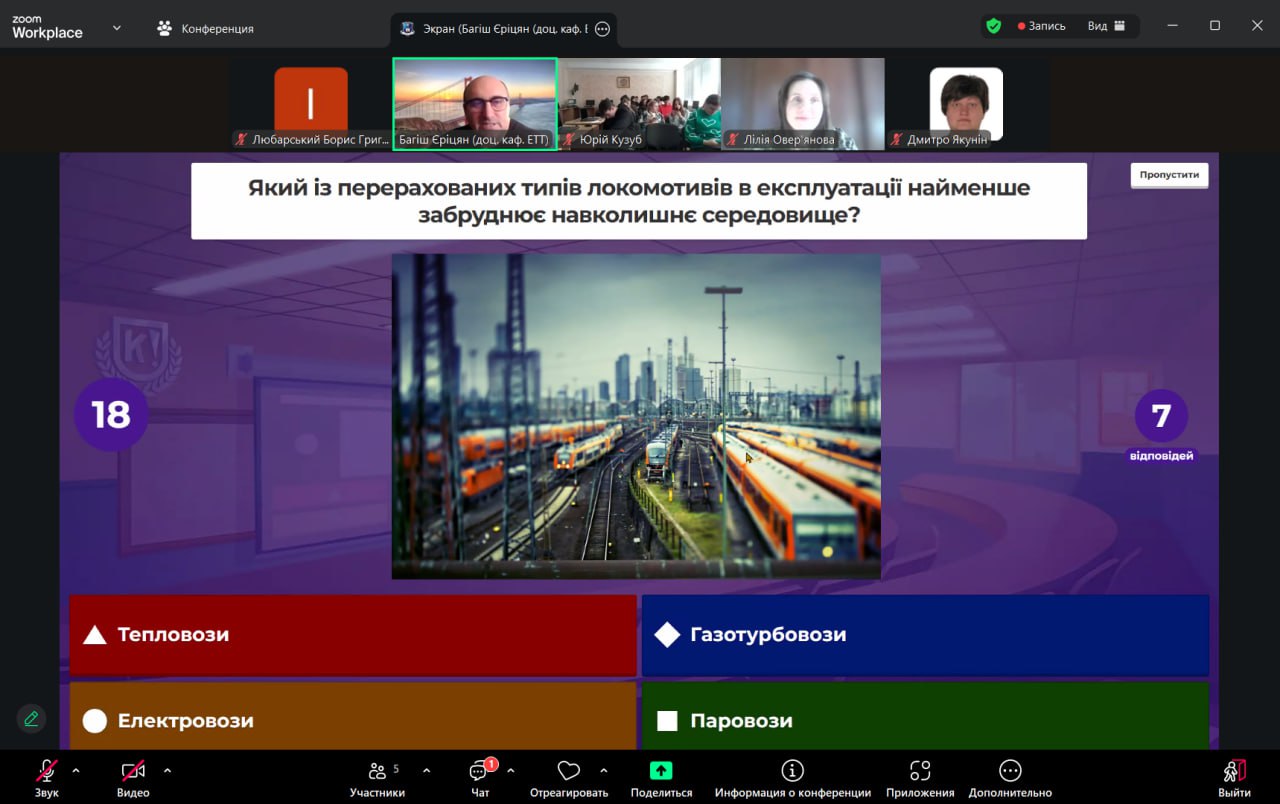Click the countdown timer showing 18
The width and height of the screenshot is (1280, 804).
111,414
